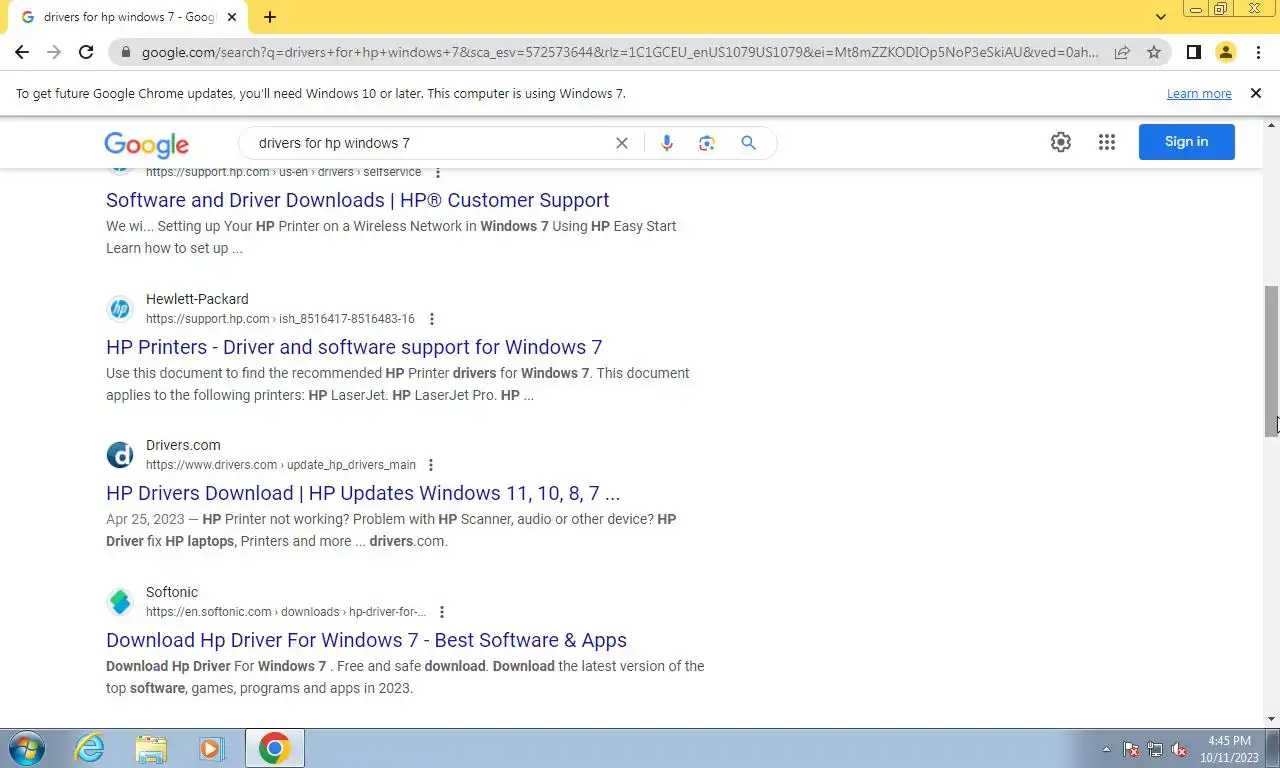
Task: Search by image with Google Lens
Action: (707, 143)
